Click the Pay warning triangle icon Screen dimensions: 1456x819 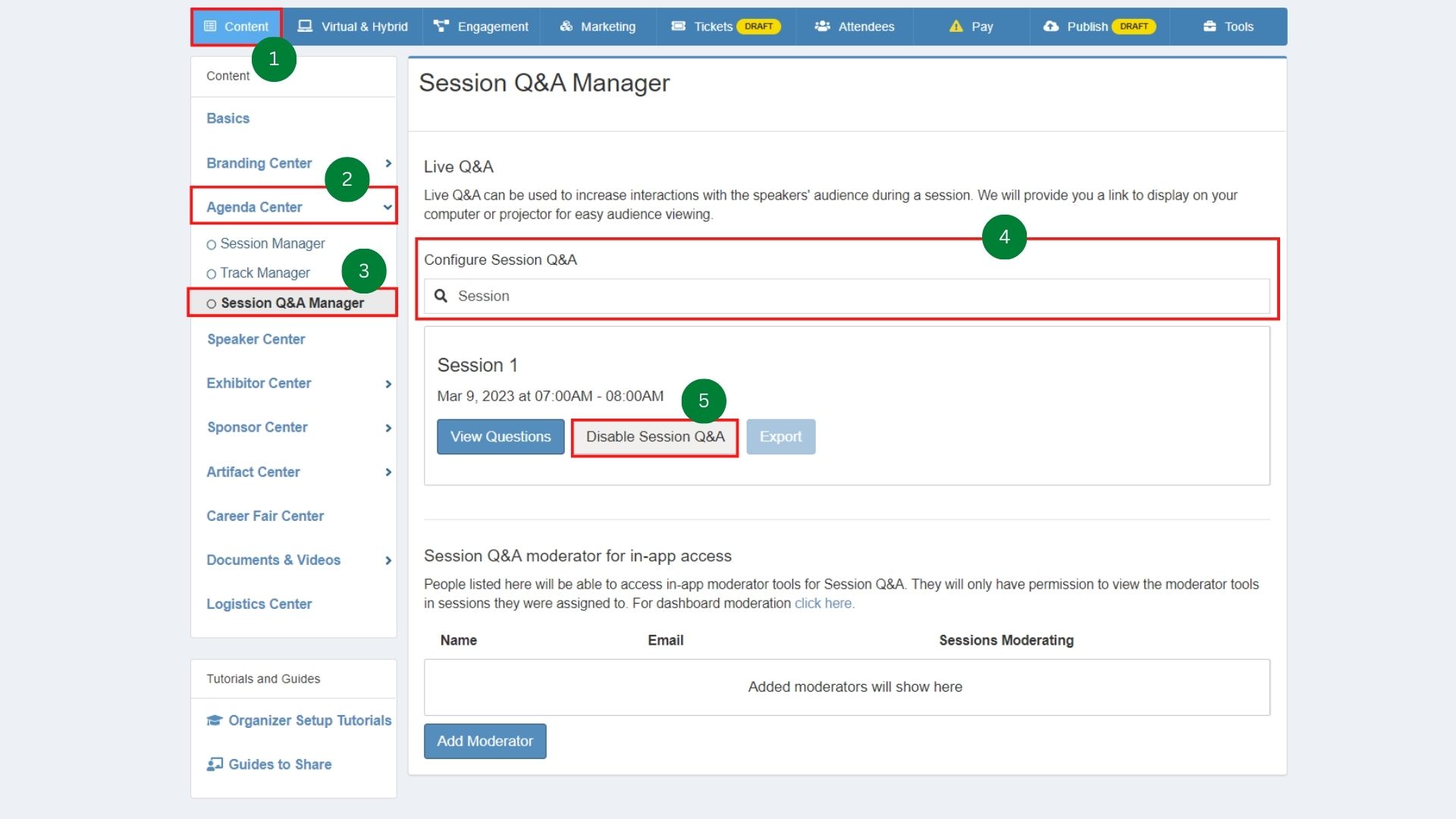955,25
